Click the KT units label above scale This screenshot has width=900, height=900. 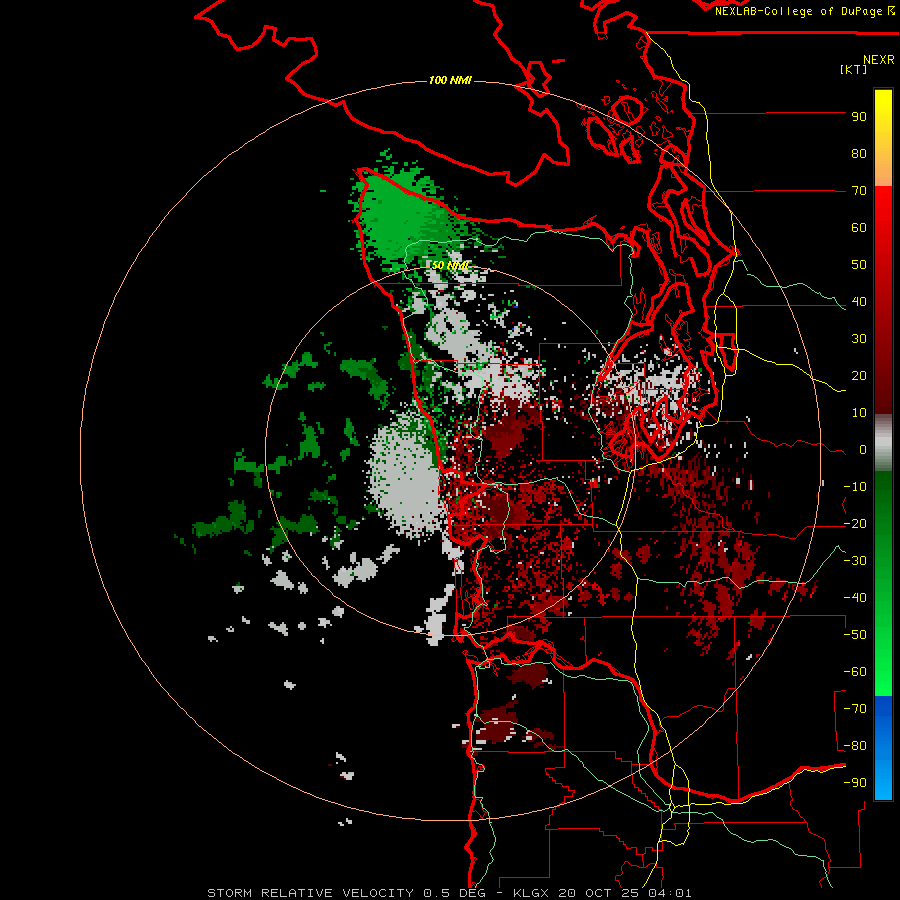click(854, 69)
